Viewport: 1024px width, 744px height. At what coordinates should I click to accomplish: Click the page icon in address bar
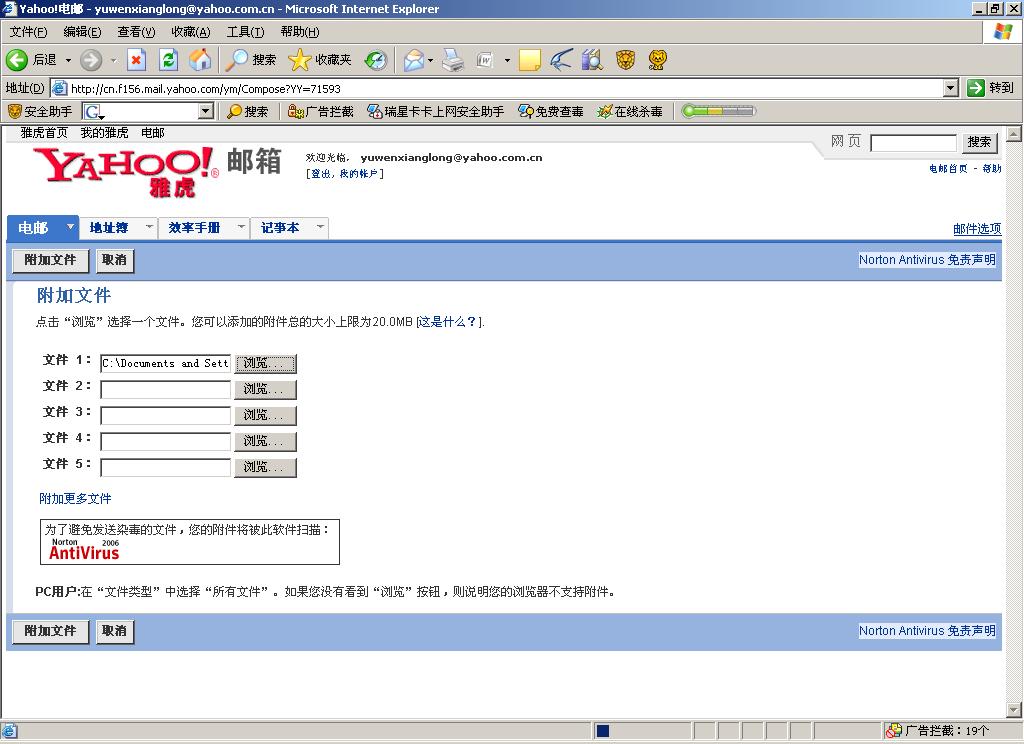point(59,88)
